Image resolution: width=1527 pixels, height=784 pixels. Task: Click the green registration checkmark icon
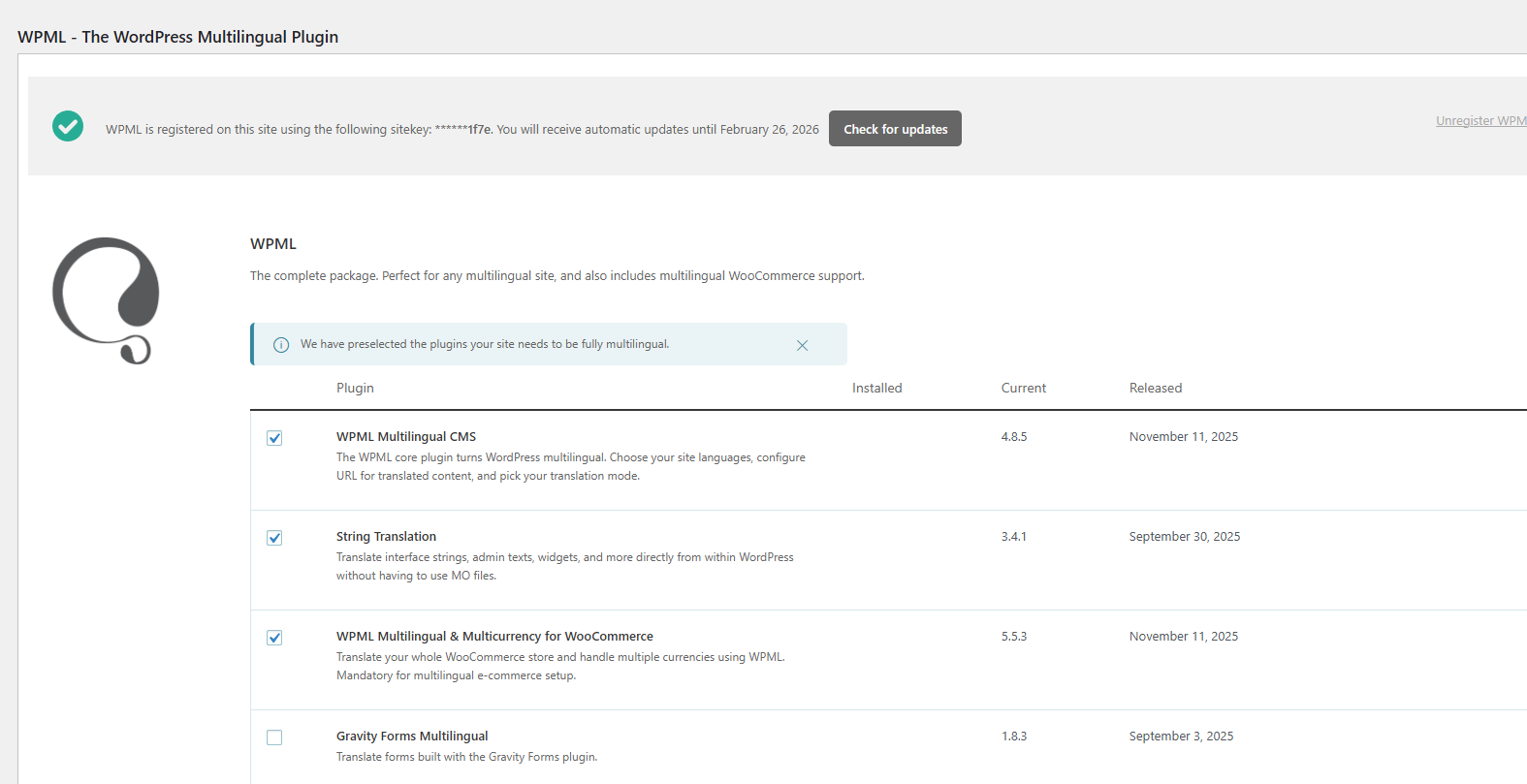68,126
